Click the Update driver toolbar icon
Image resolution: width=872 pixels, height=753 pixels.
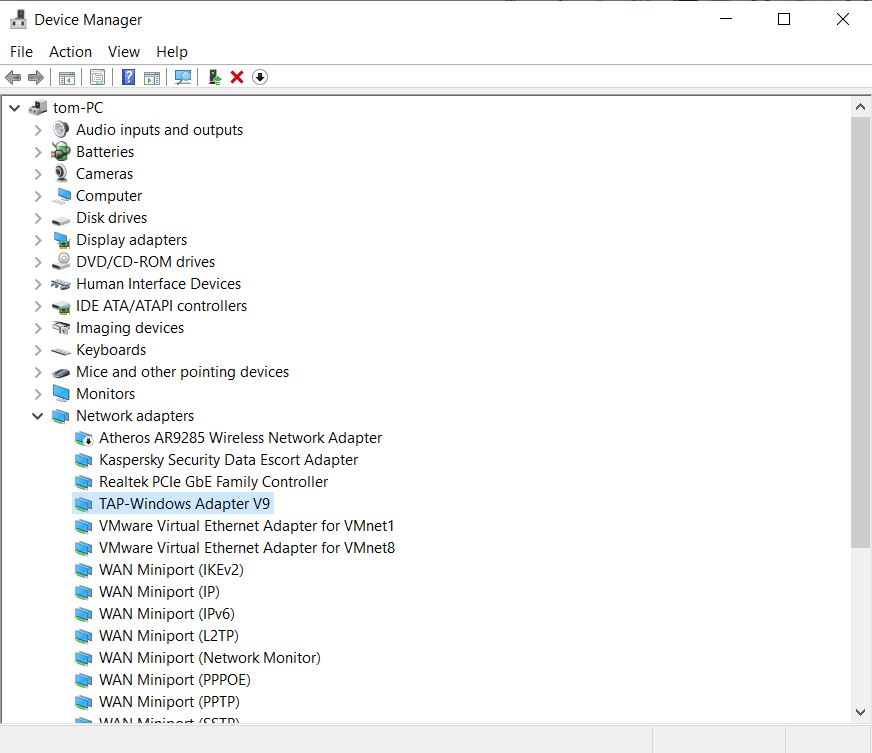(212, 77)
